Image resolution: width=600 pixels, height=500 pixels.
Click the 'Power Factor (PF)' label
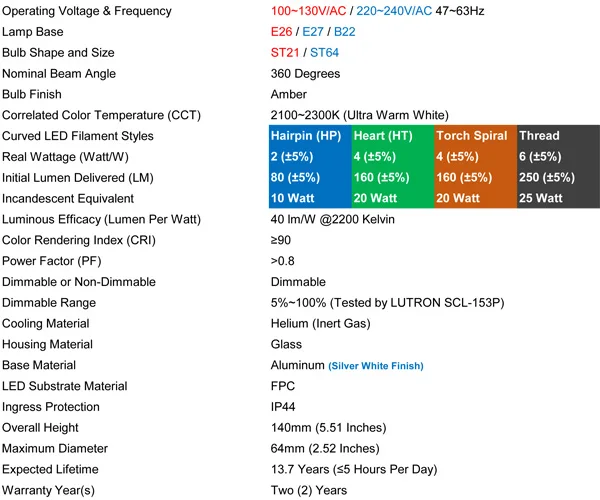(52, 261)
